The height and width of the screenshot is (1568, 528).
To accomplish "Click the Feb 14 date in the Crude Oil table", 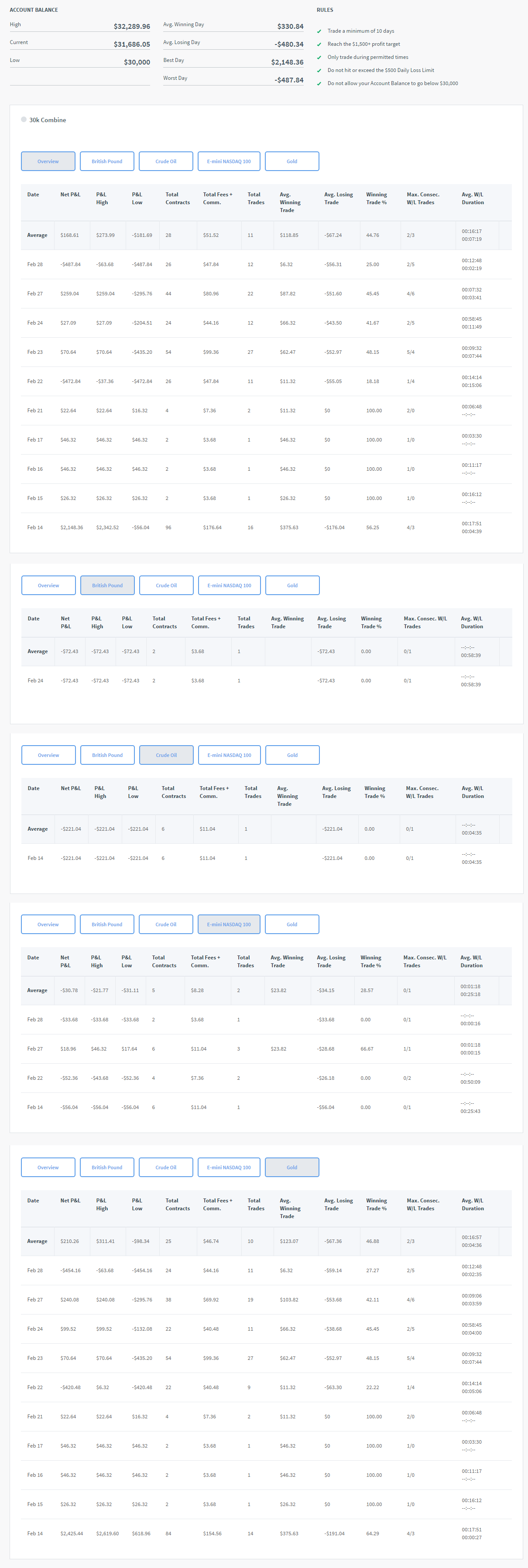I will click(x=35, y=858).
